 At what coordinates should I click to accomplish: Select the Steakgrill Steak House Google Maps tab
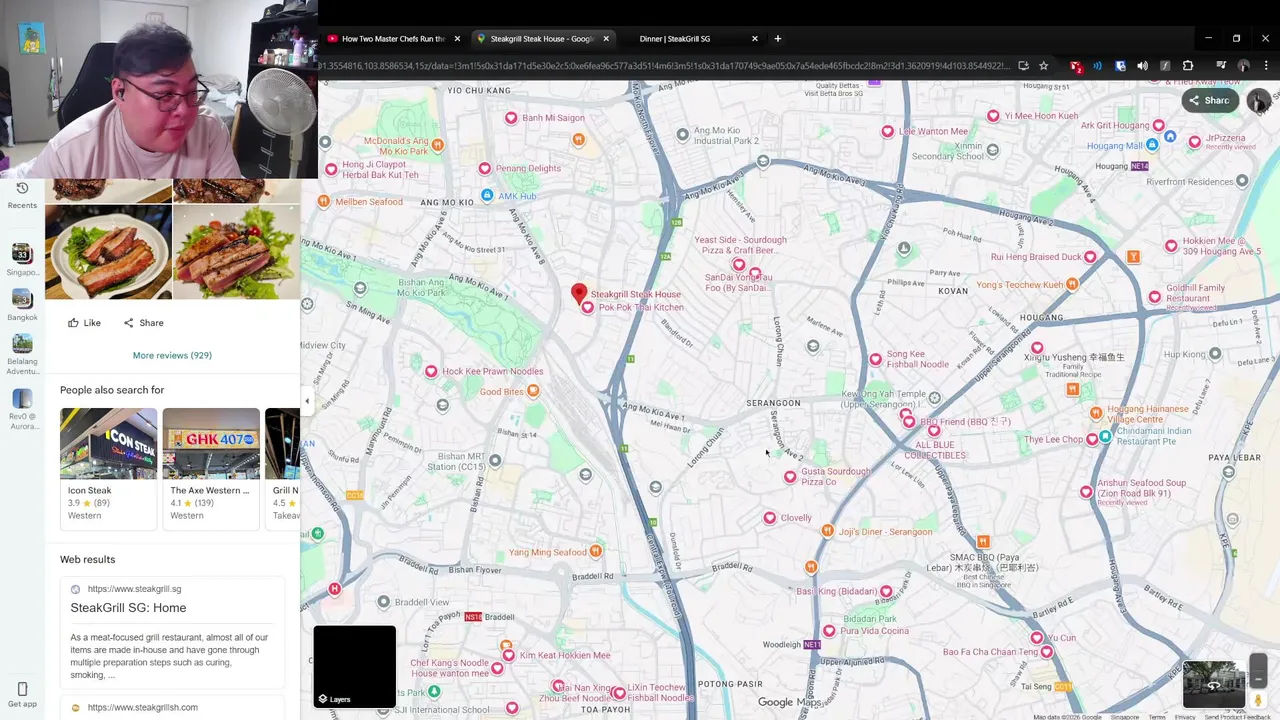[543, 39]
